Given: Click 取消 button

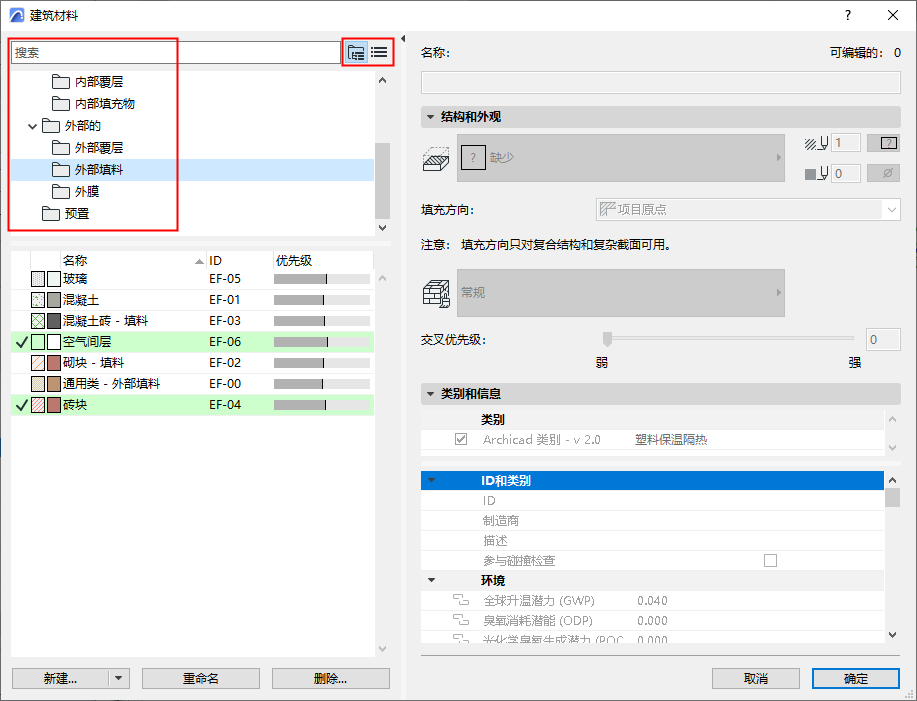Looking at the screenshot, I should [x=756, y=678].
